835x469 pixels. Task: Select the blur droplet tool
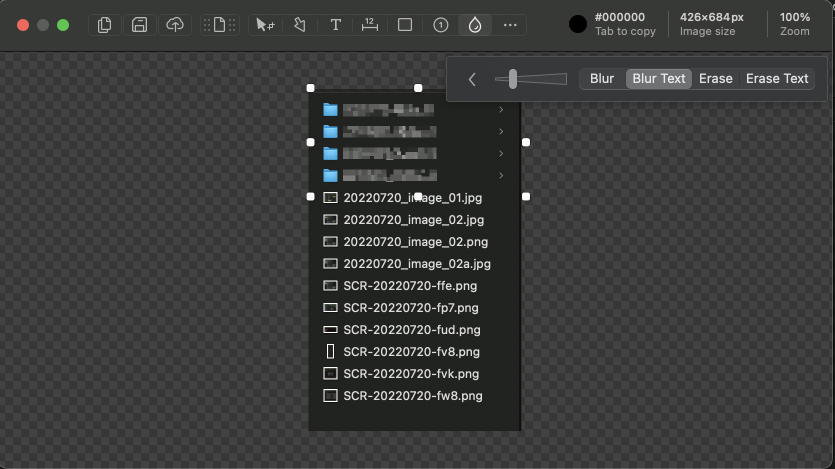pos(475,25)
